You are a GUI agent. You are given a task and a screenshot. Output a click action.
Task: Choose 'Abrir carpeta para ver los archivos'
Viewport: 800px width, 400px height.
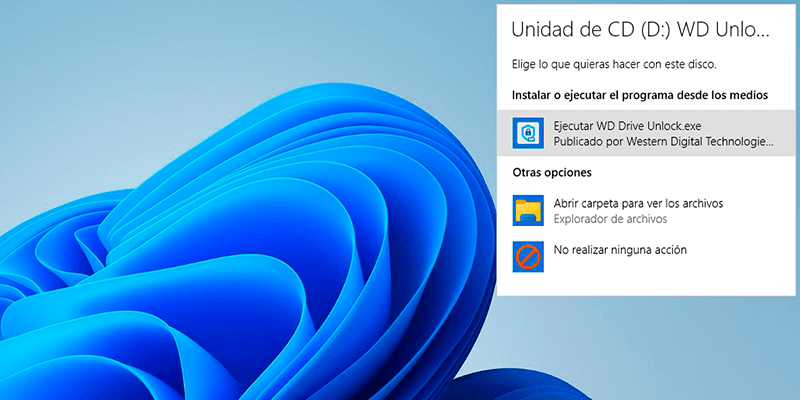coord(646,210)
